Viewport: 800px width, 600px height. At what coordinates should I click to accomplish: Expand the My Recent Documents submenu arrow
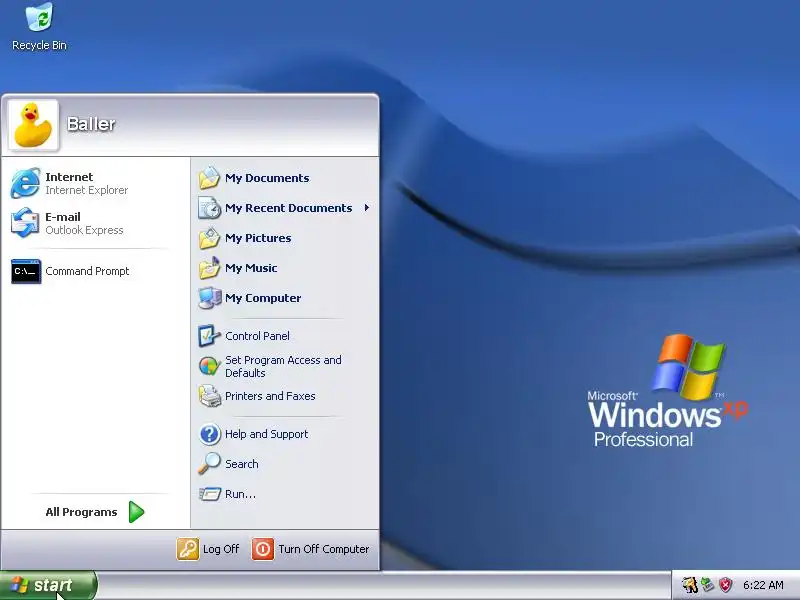(x=367, y=208)
